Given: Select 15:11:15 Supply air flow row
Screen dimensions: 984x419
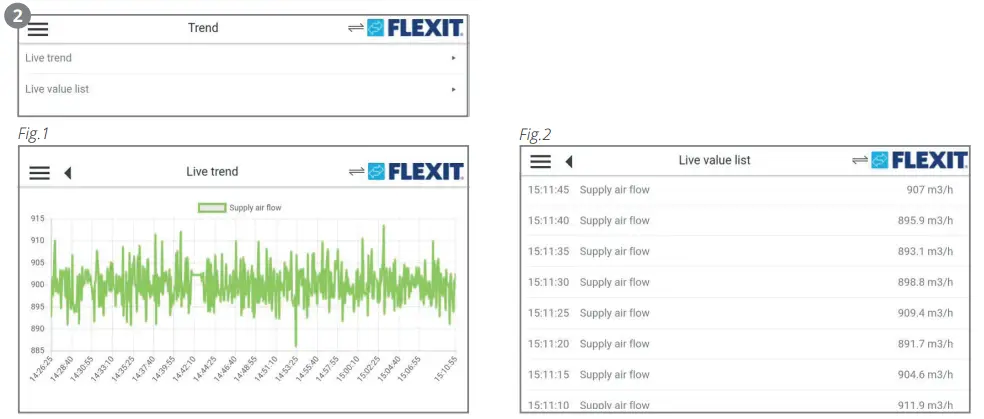Looking at the screenshot, I should 744,374.
